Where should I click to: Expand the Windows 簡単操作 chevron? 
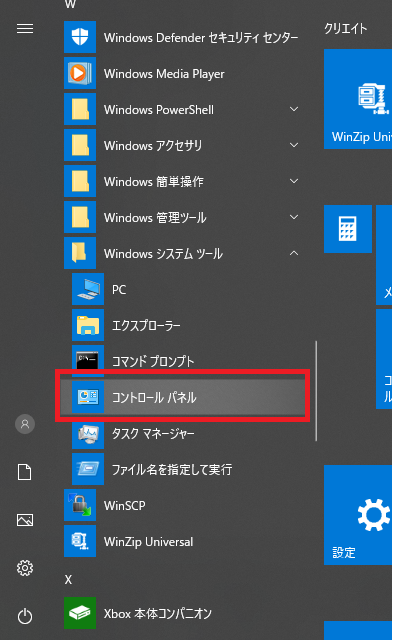tap(294, 181)
